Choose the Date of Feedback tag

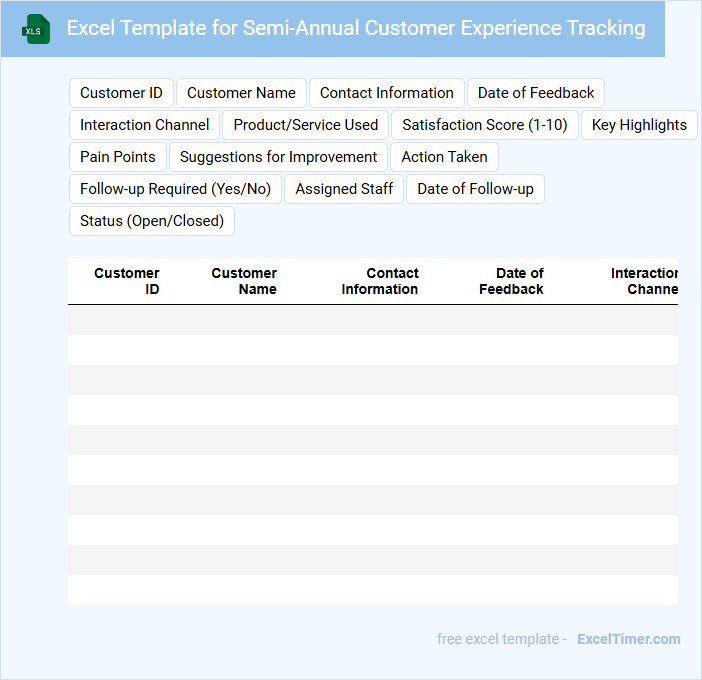pos(536,93)
